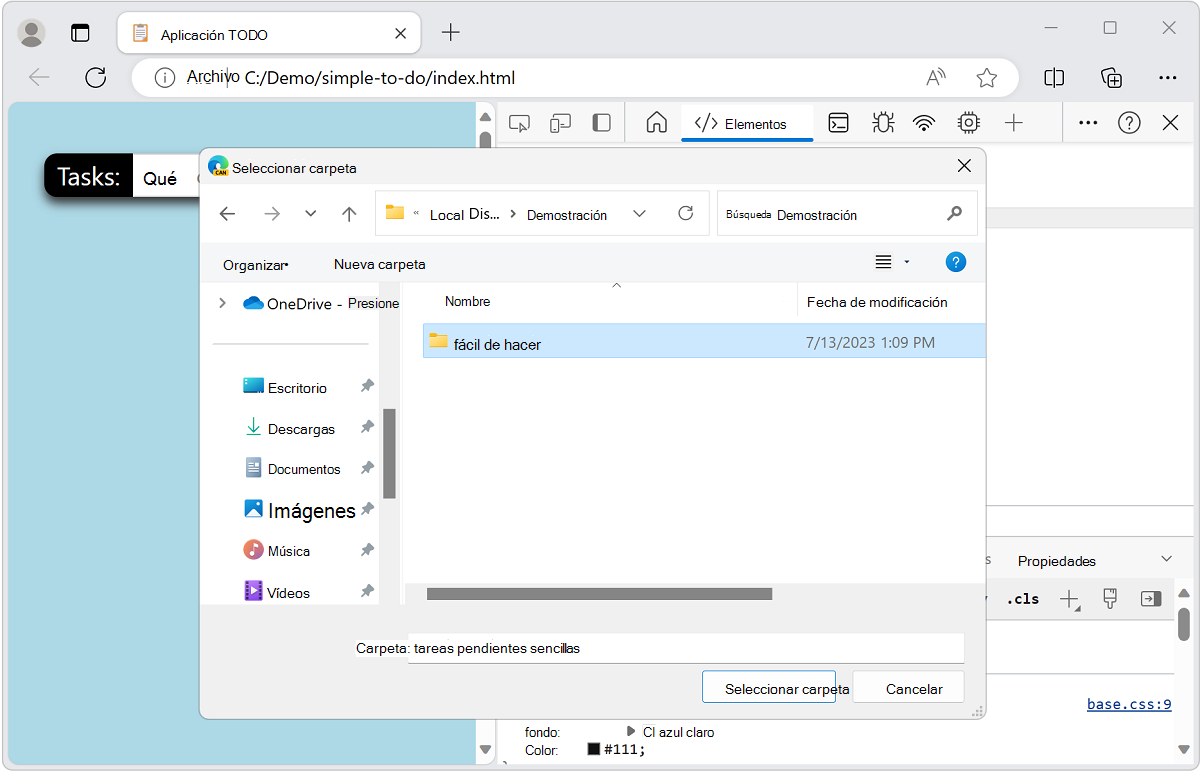Select Escritorio in the navigation pane
Screen dimensions: 1200x772
click(286, 387)
